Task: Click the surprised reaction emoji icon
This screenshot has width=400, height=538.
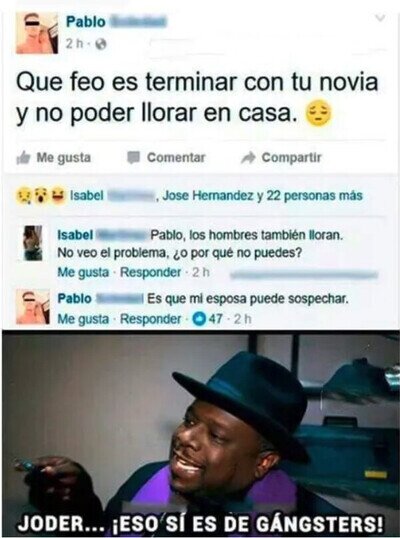Action: 40,196
